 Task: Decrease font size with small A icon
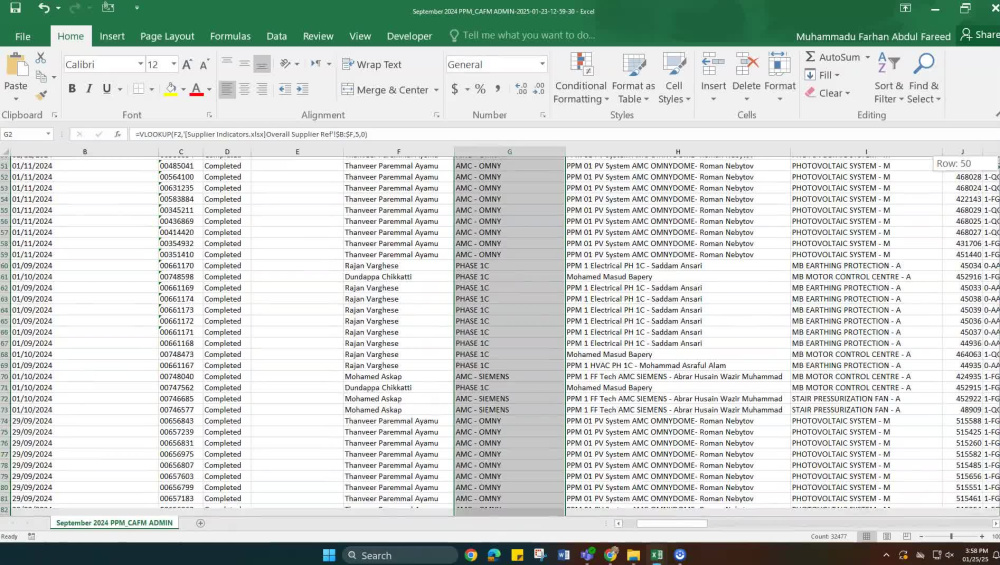pyautogui.click(x=204, y=64)
